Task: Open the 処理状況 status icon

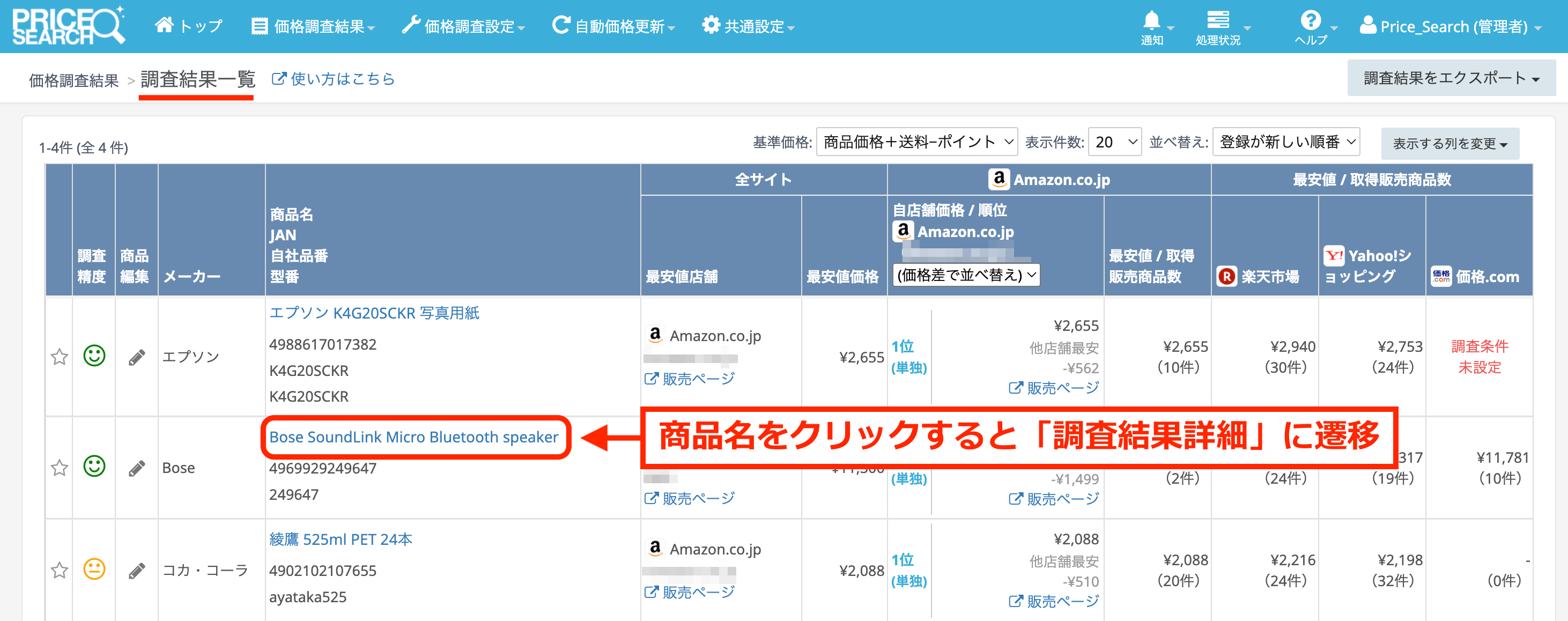Action: [1217, 21]
